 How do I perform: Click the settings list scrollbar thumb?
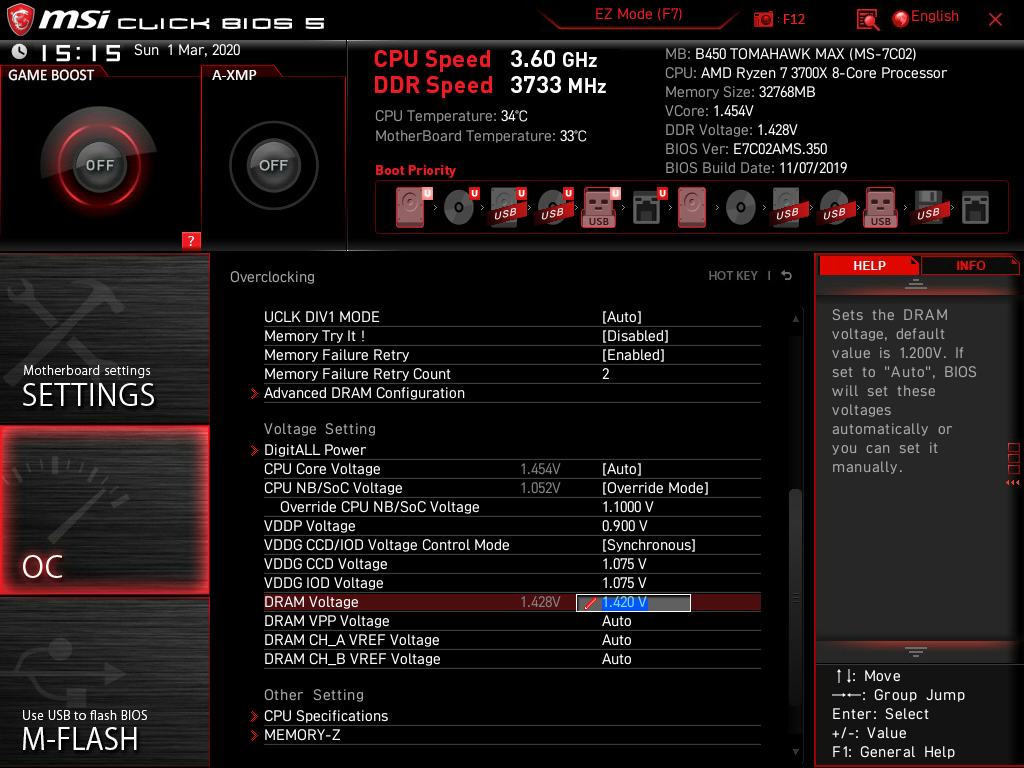tap(795, 598)
